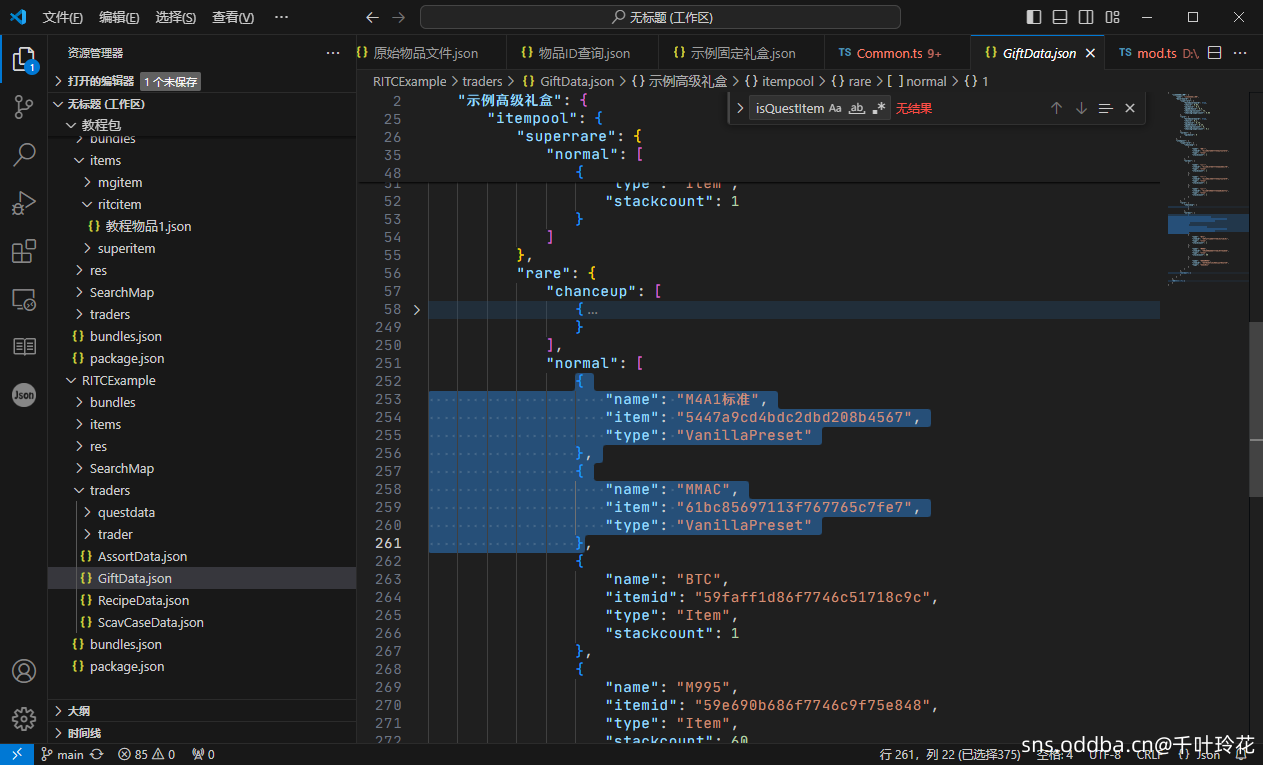Screen dimensions: 1263x765
Task: Expand the questdata folder
Action: [x=202, y=512]
